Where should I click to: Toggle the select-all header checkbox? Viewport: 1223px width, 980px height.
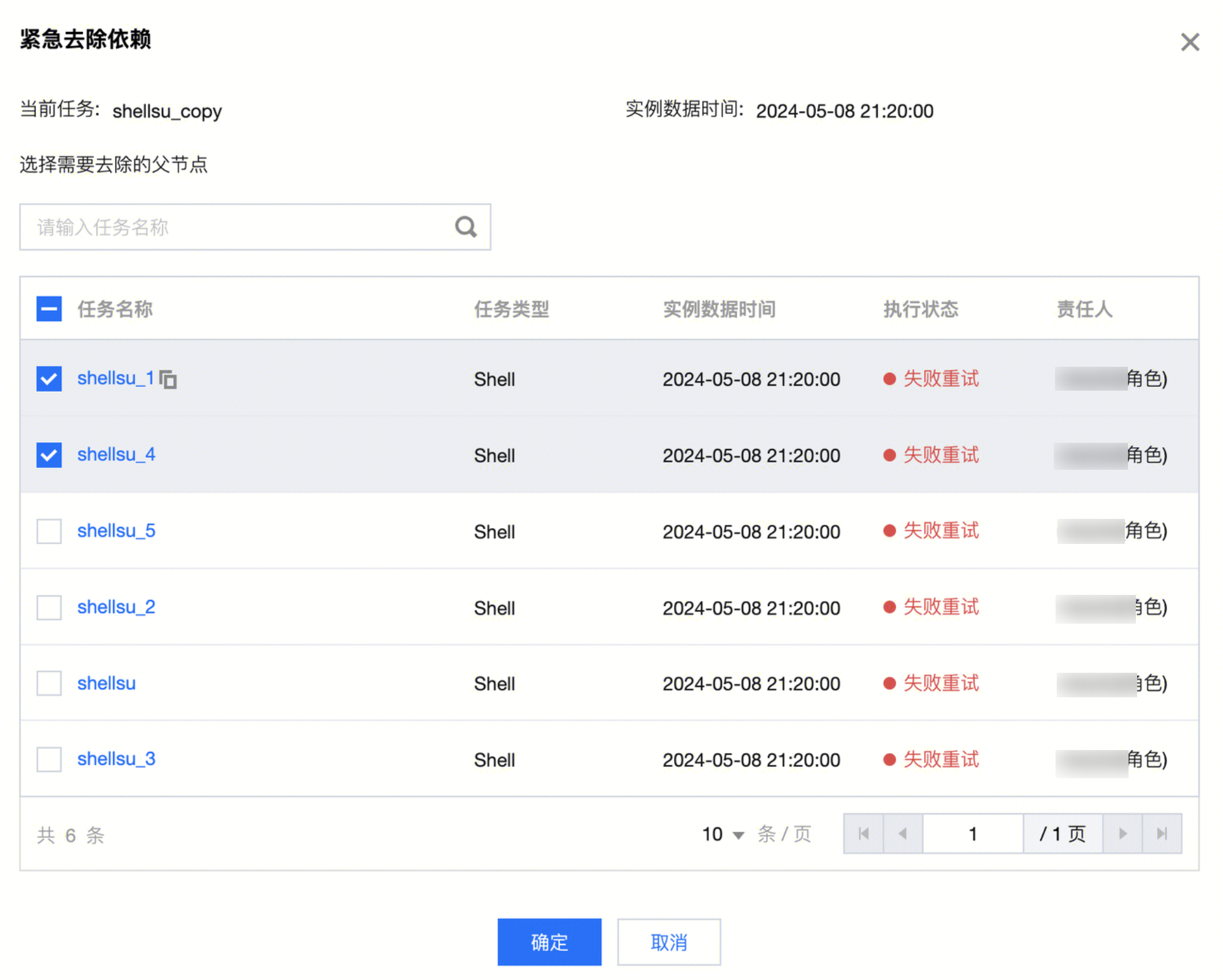coord(49,309)
